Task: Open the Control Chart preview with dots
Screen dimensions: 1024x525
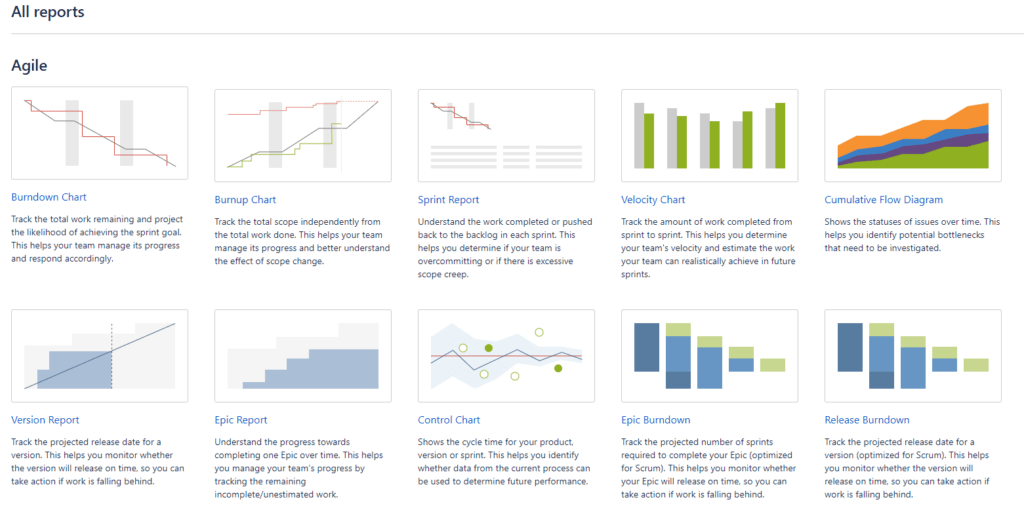Action: tap(506, 356)
